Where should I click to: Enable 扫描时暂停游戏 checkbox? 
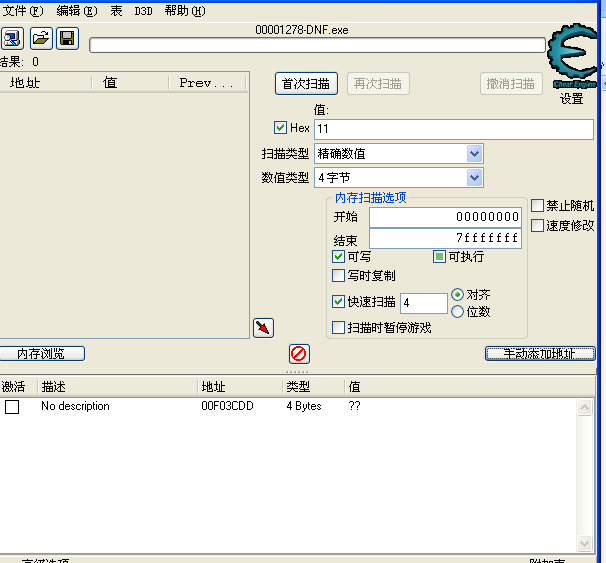coord(338,328)
